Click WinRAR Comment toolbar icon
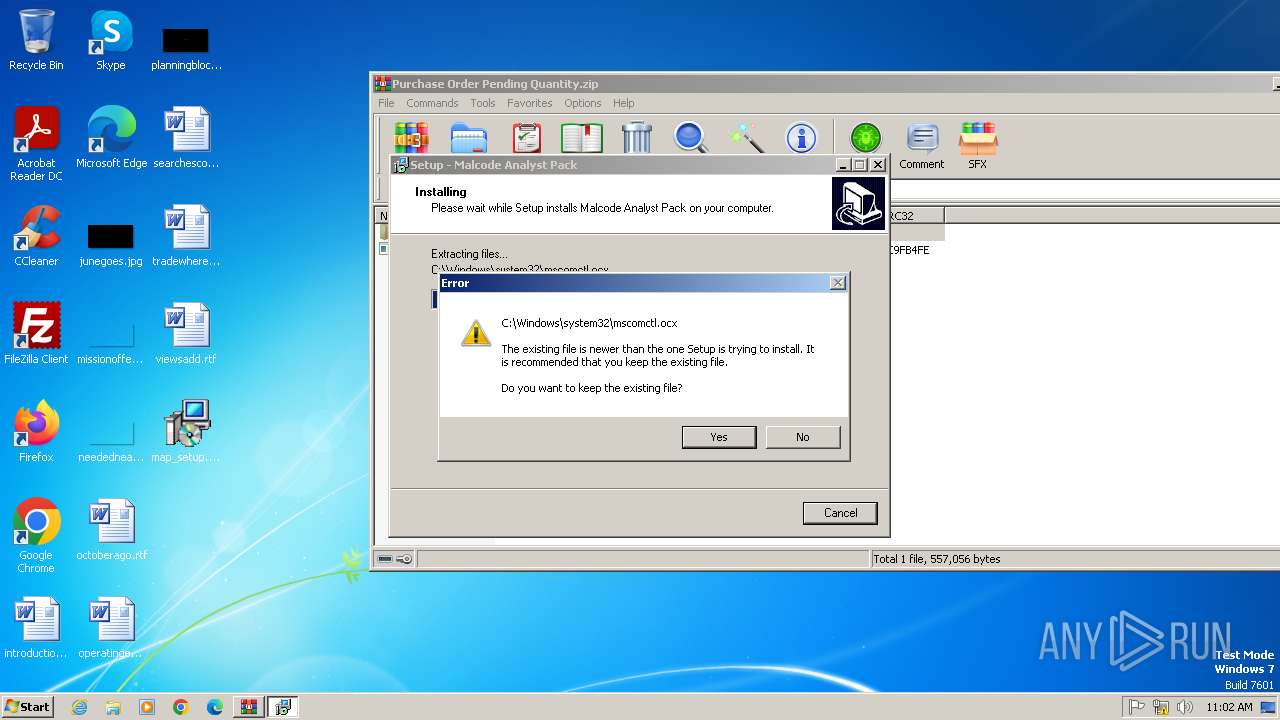The image size is (1280, 720). pyautogui.click(x=921, y=145)
